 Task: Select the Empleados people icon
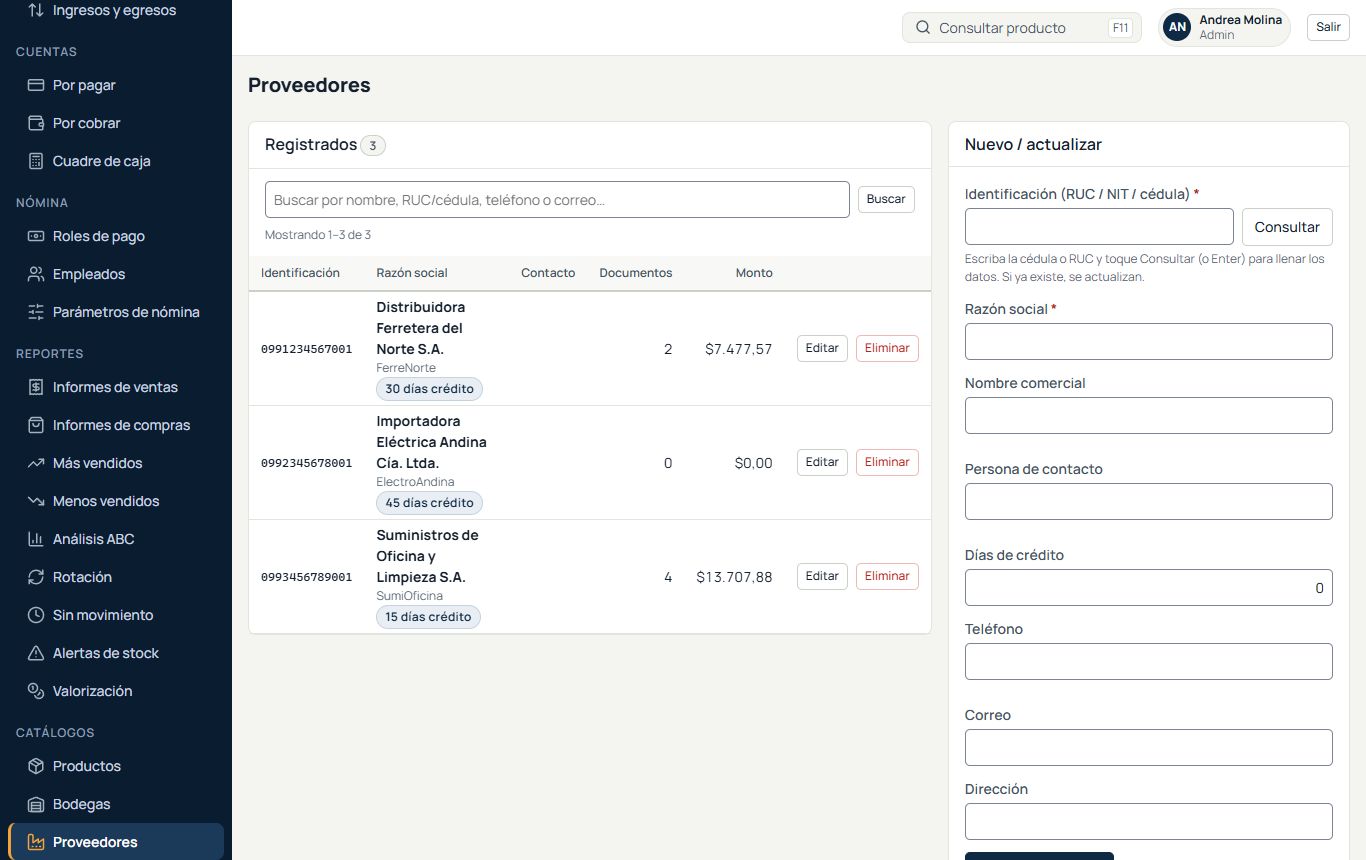pos(36,274)
